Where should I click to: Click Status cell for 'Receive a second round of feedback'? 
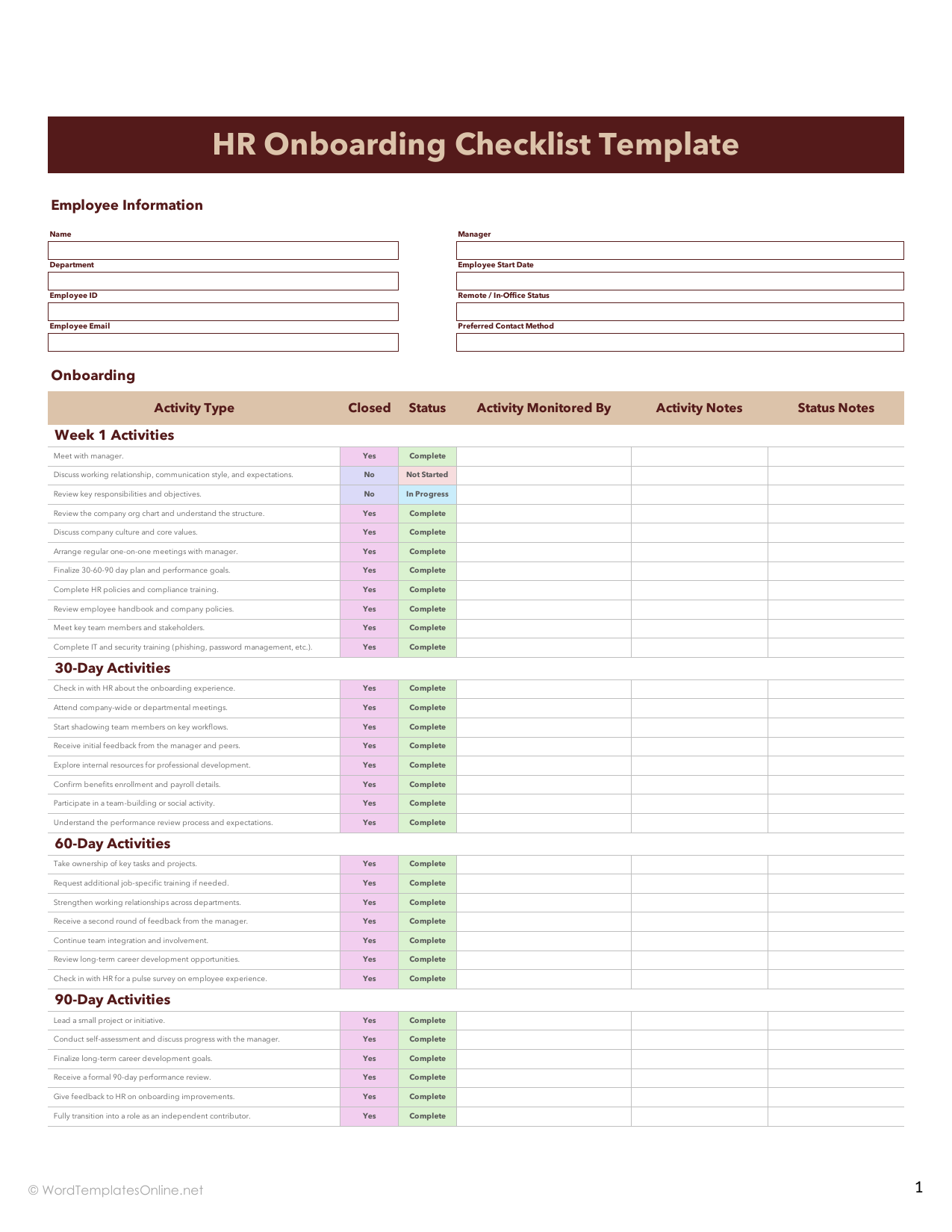[427, 921]
